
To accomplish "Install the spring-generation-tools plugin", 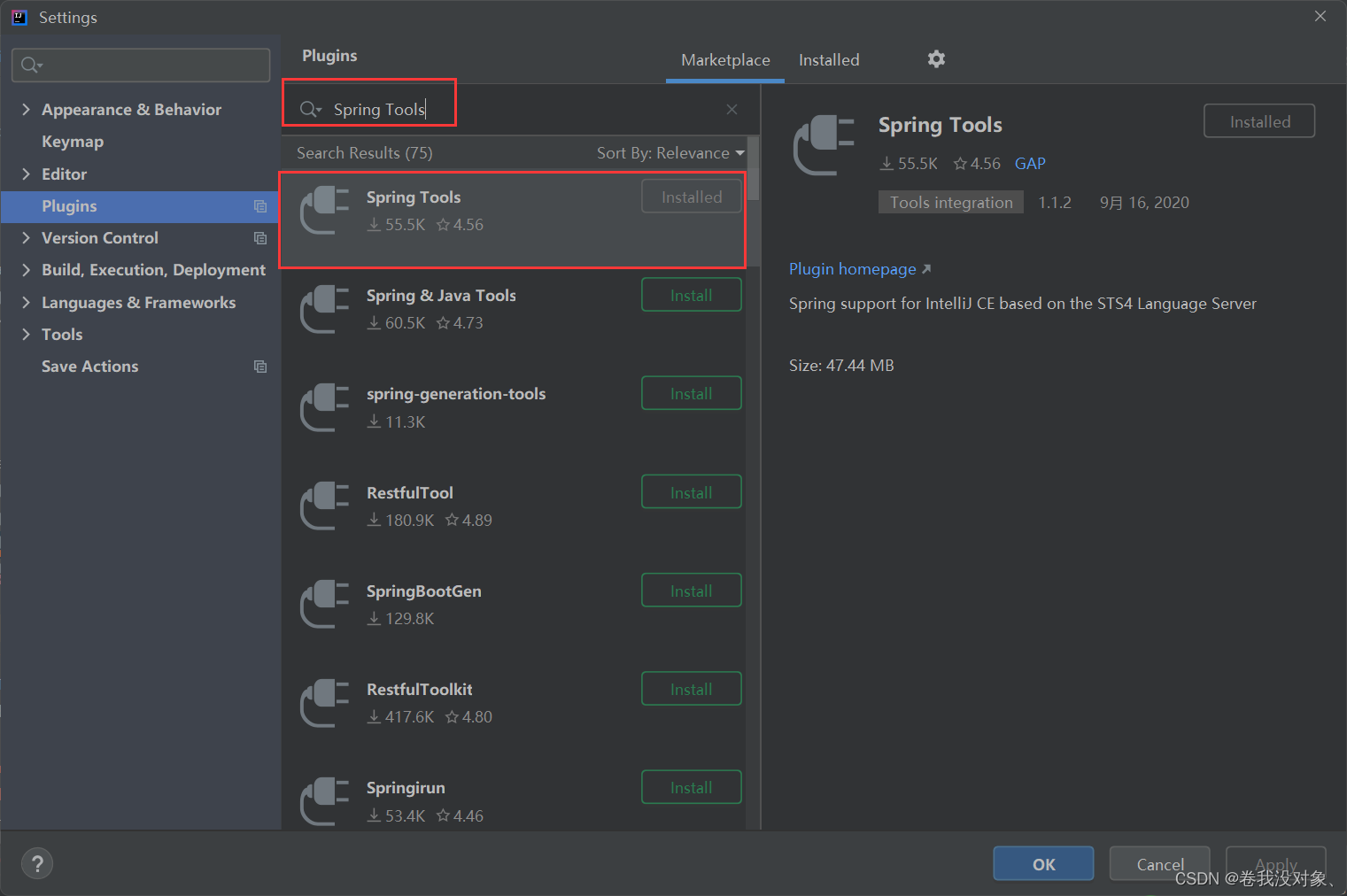I will coord(691,393).
